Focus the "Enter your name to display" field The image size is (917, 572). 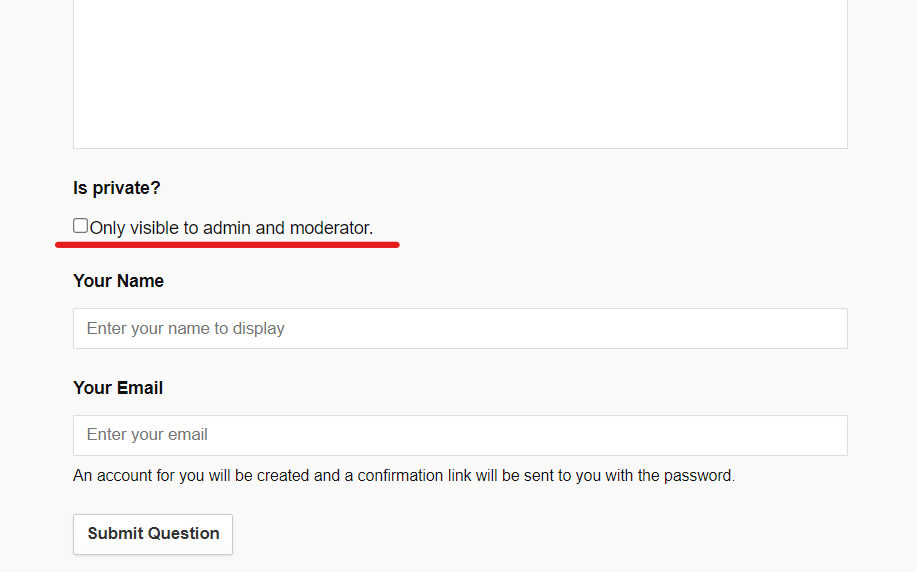tap(460, 328)
